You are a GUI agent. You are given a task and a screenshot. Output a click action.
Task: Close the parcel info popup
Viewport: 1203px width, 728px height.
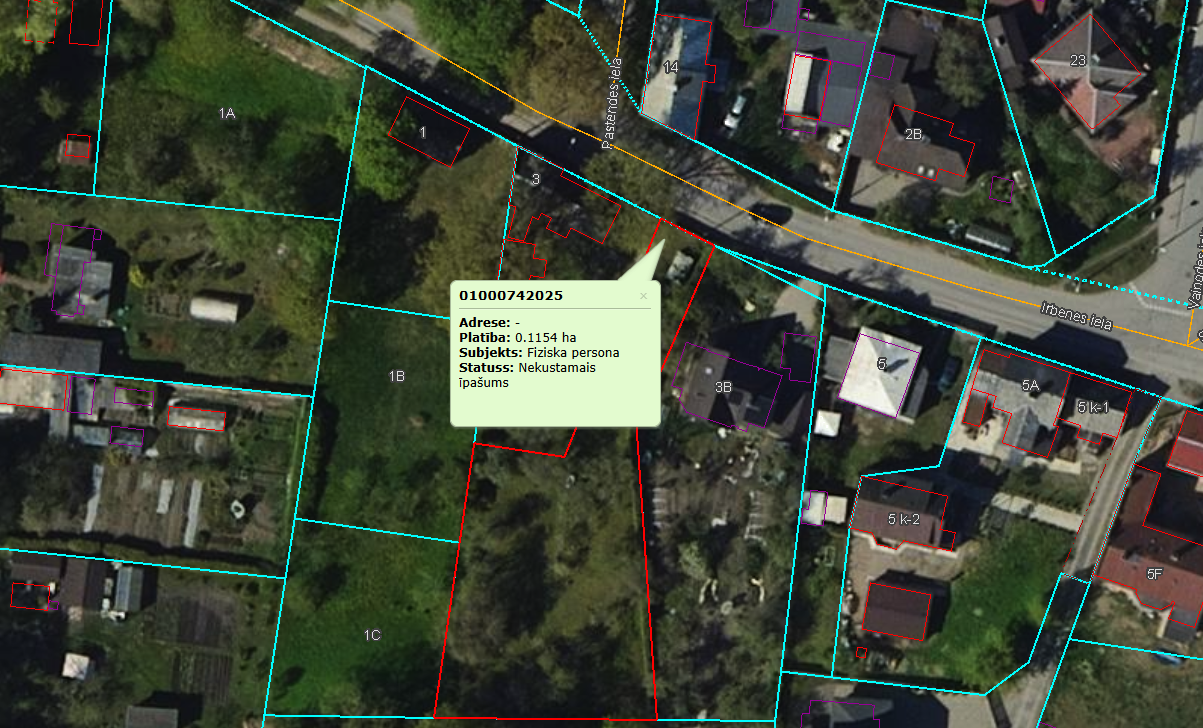643,296
